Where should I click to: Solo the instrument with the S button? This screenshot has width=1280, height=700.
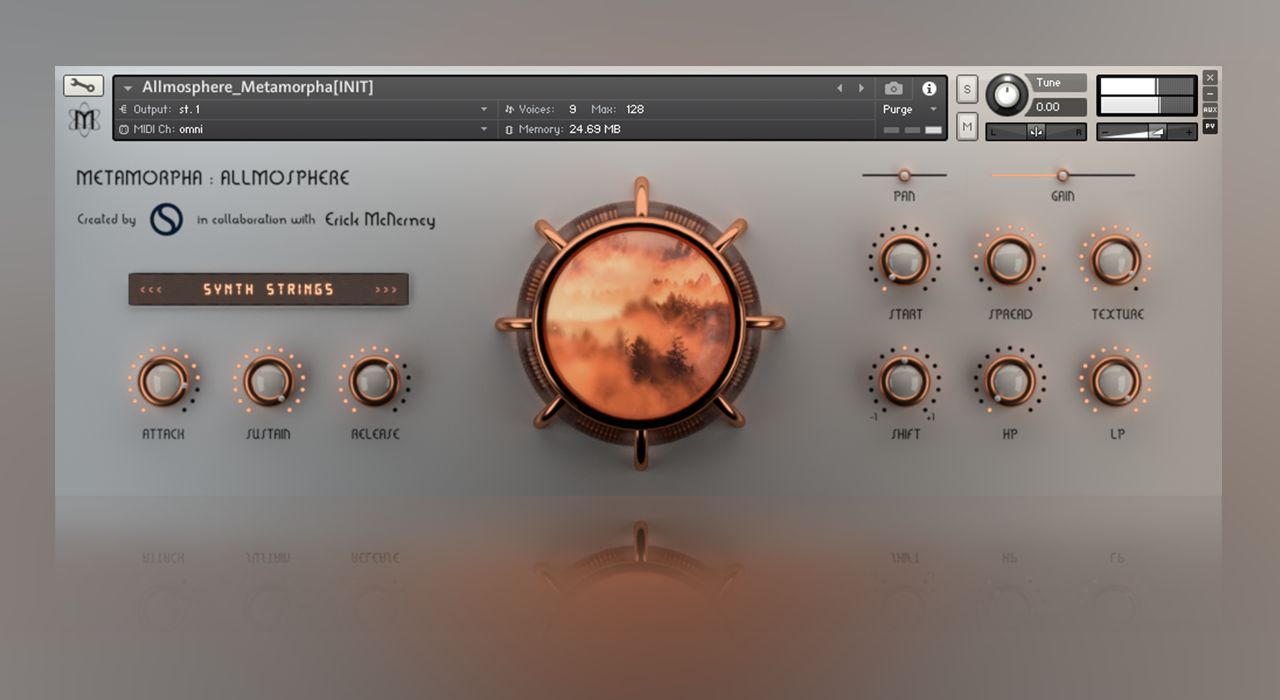click(966, 89)
